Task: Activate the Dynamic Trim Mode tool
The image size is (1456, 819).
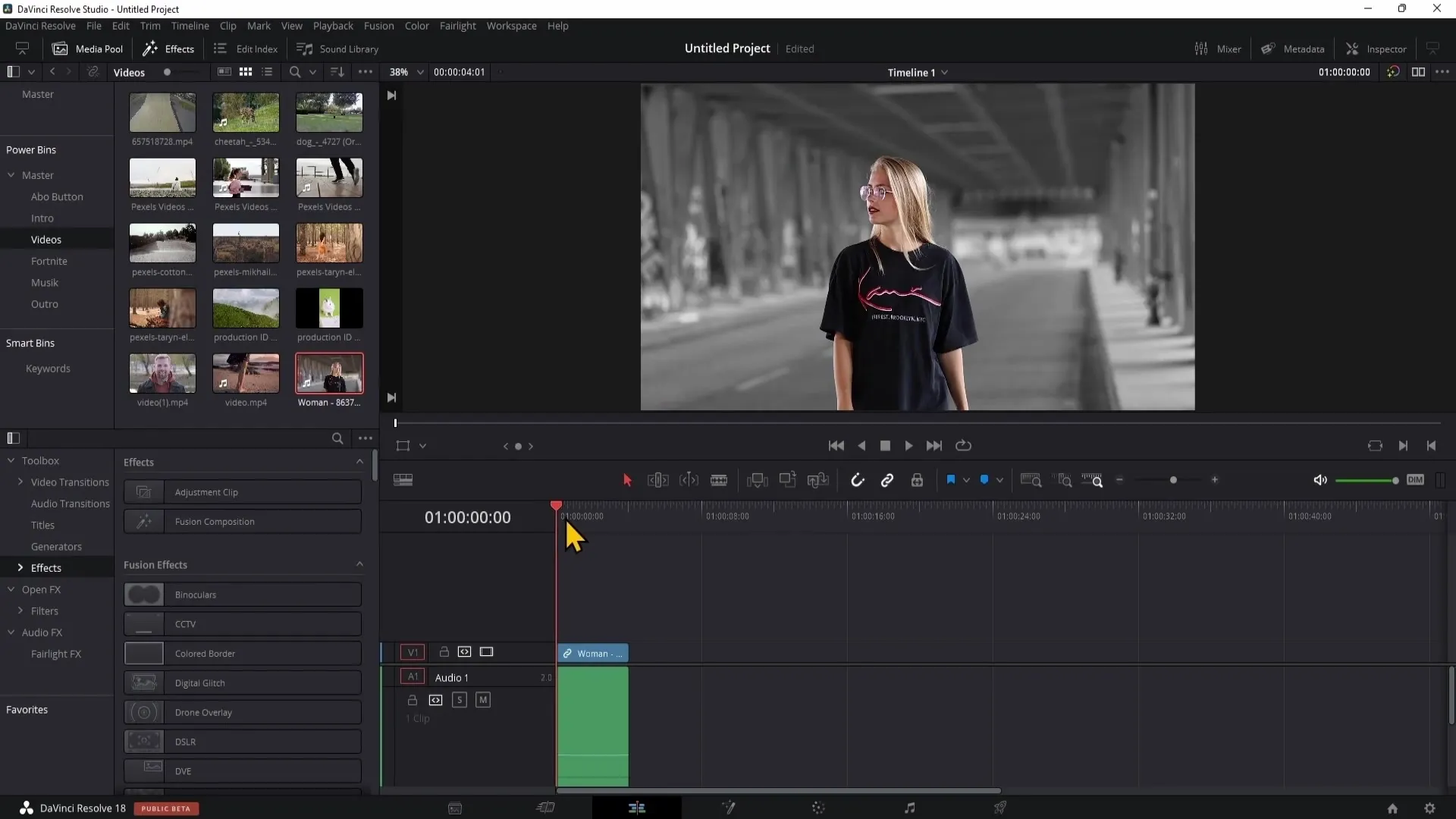Action: click(689, 480)
